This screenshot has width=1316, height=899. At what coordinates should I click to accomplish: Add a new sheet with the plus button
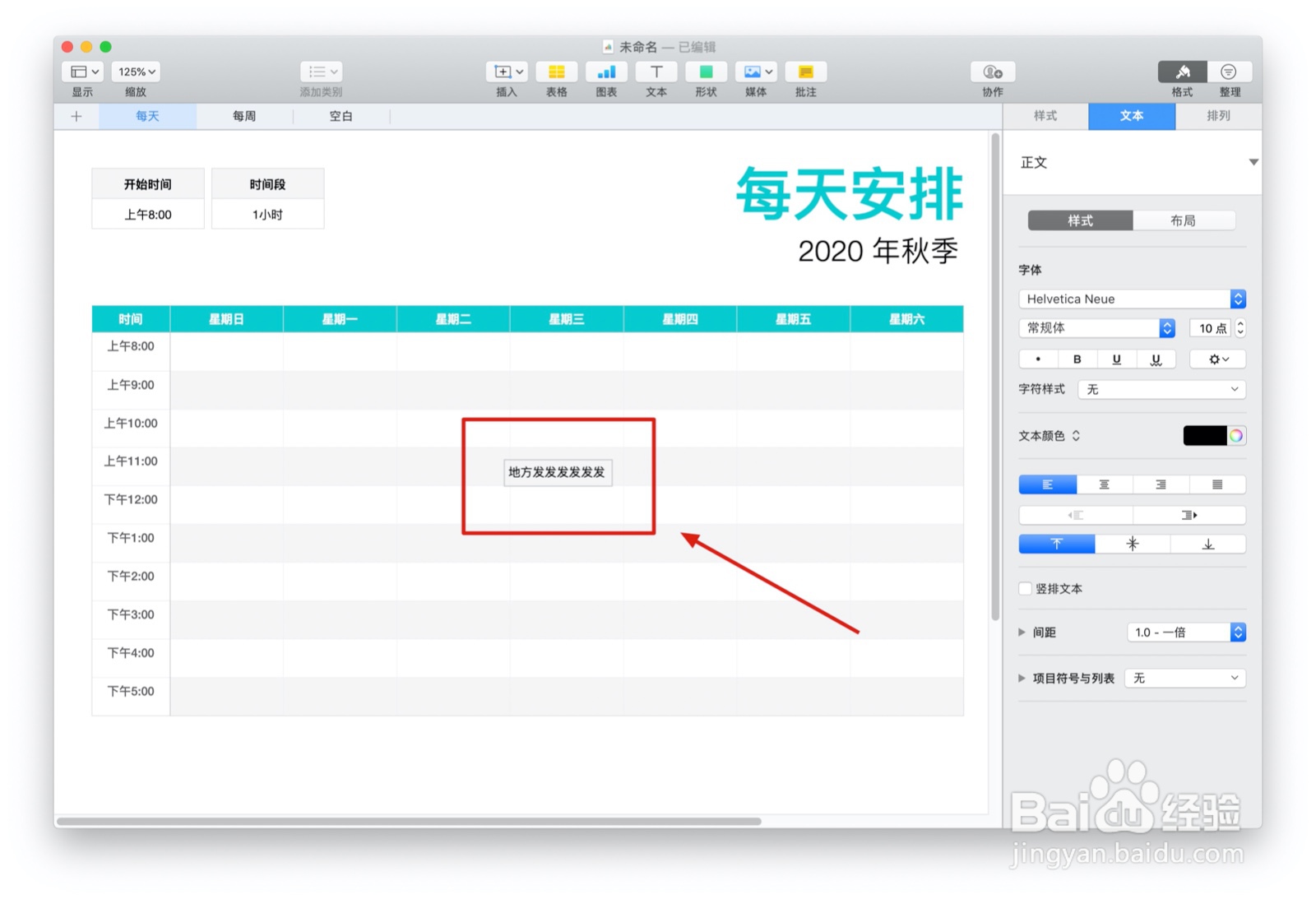click(x=76, y=116)
